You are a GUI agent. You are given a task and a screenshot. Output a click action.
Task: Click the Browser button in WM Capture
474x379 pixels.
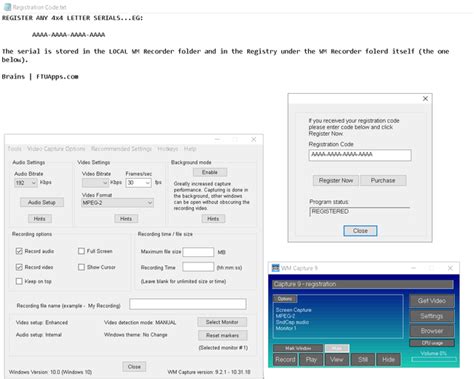[x=432, y=331]
